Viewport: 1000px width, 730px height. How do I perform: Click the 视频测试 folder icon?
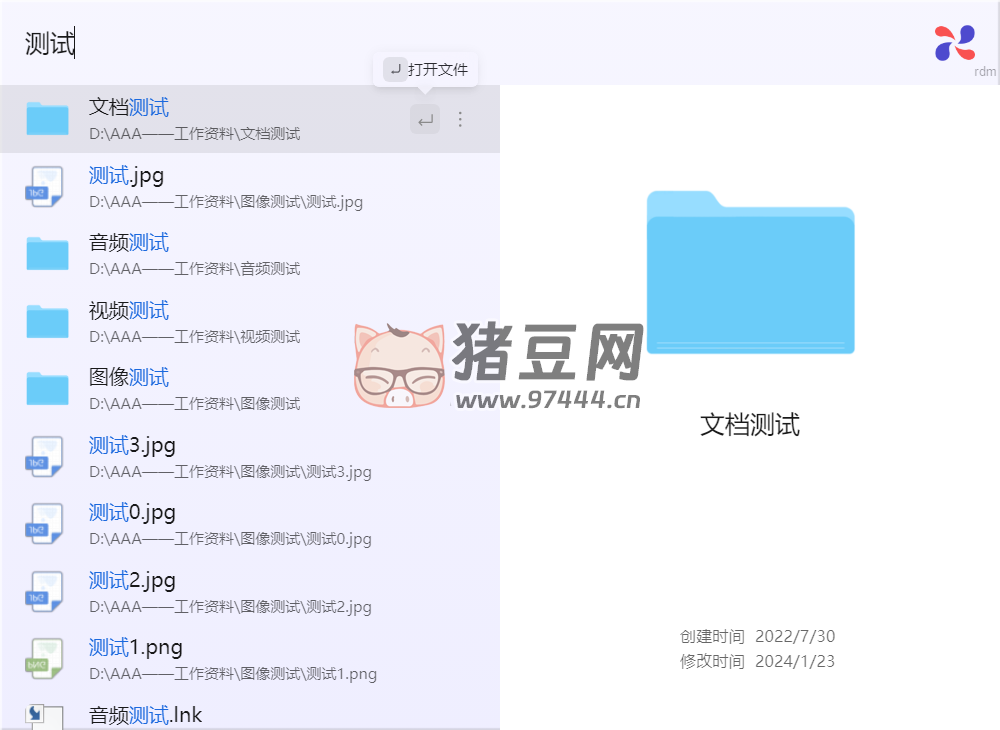[47, 322]
